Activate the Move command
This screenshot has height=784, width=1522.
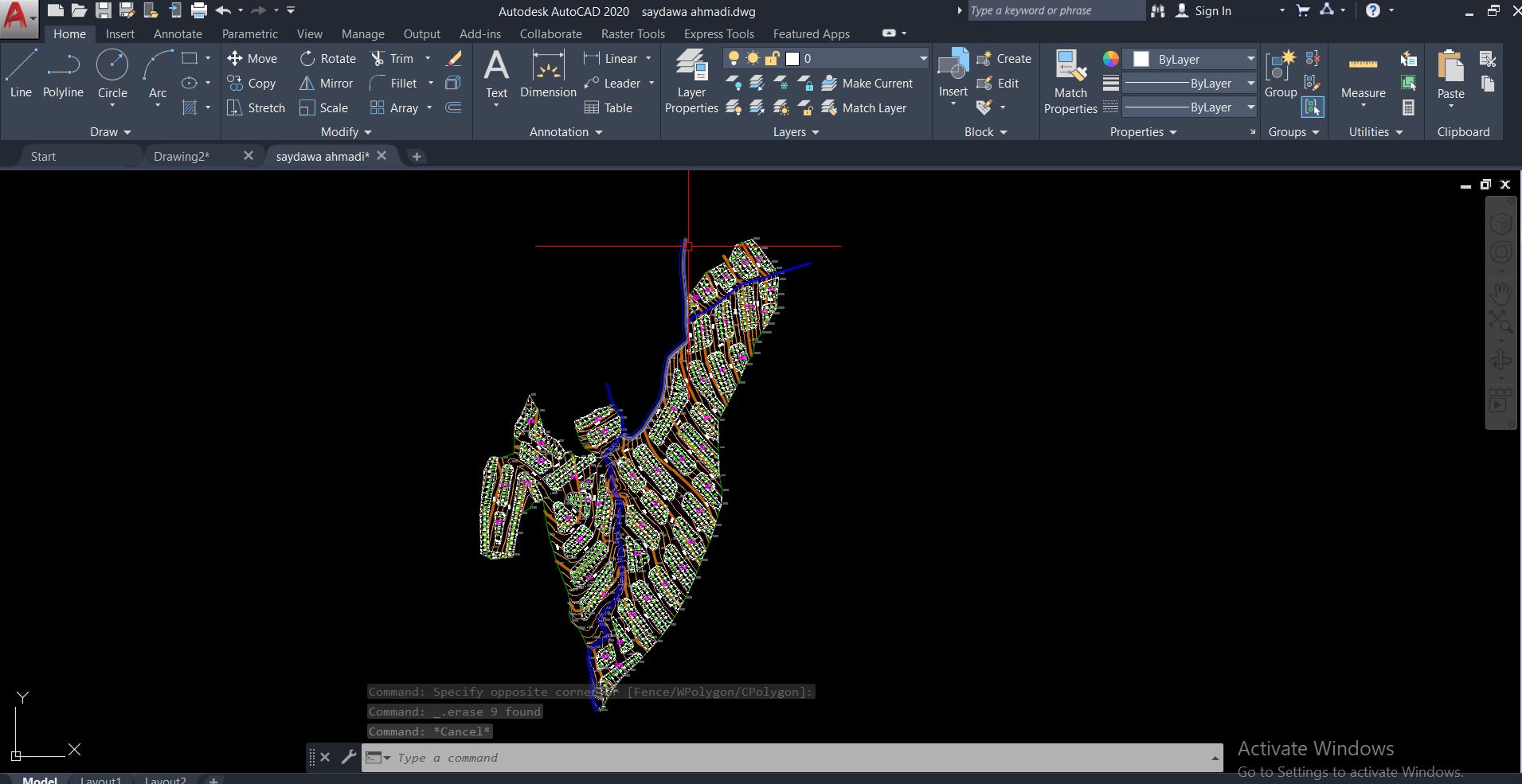click(x=252, y=58)
